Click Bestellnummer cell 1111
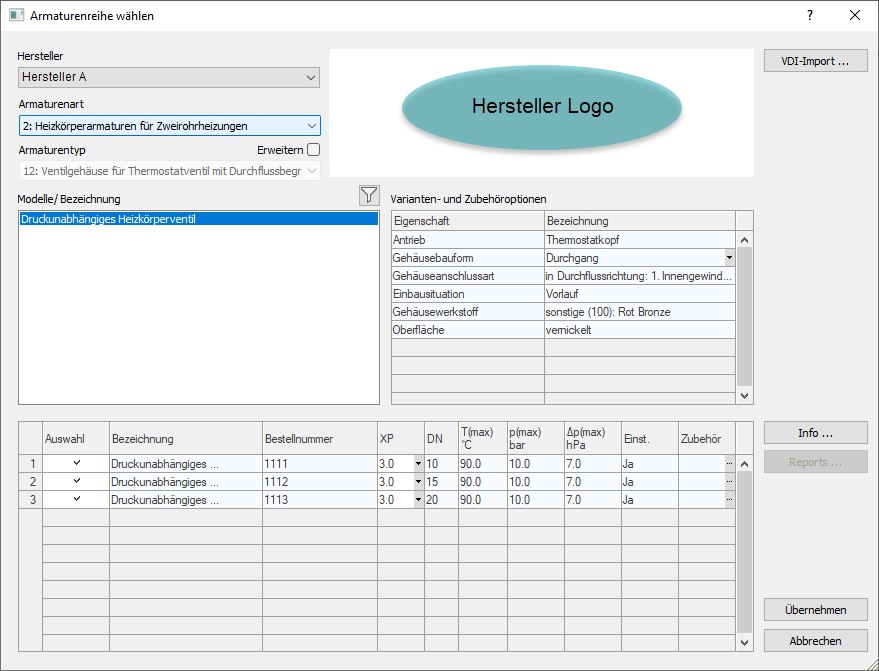This screenshot has width=879, height=671. coord(320,464)
